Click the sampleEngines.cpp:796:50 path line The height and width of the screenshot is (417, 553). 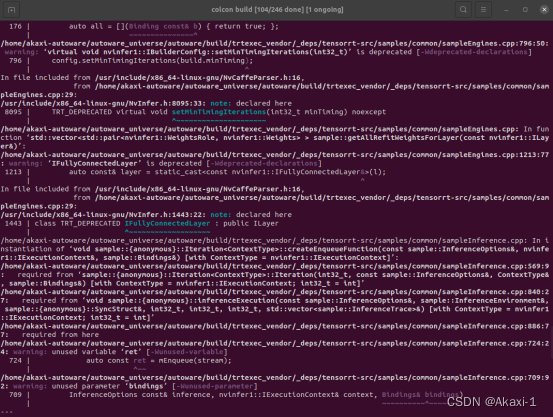pyautogui.click(x=275, y=43)
